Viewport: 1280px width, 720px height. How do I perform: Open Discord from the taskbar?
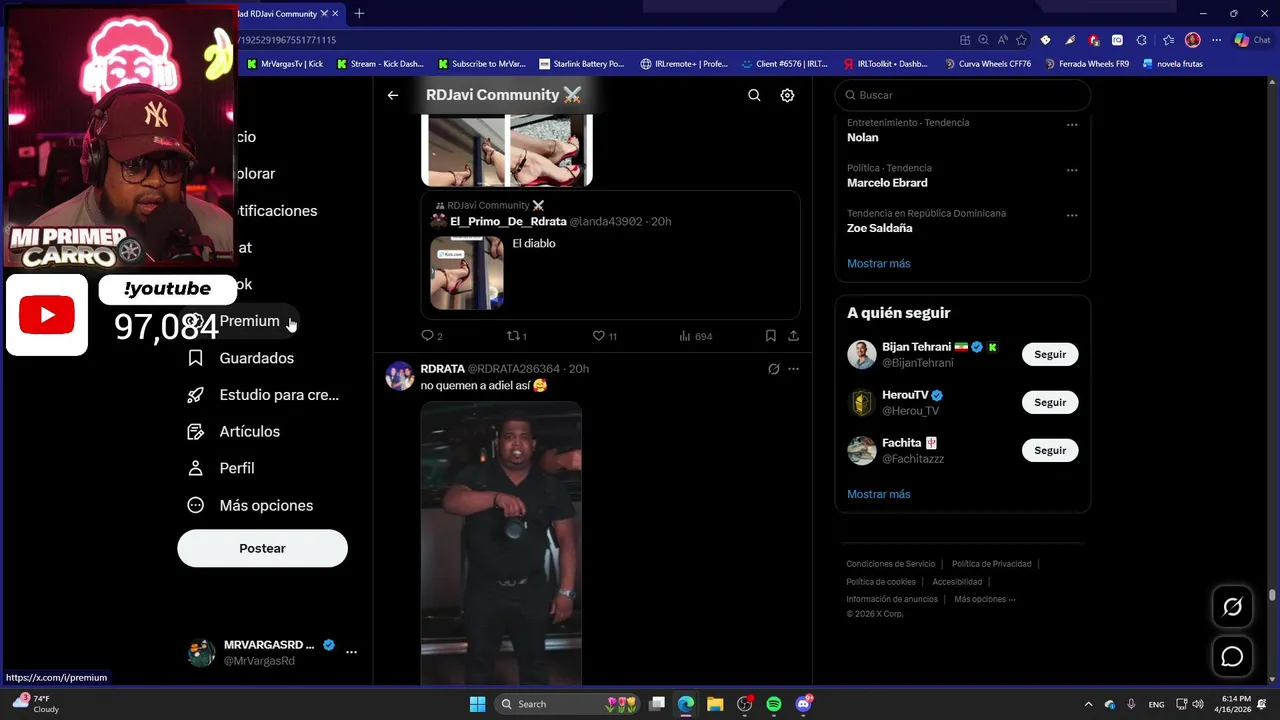pyautogui.click(x=804, y=704)
